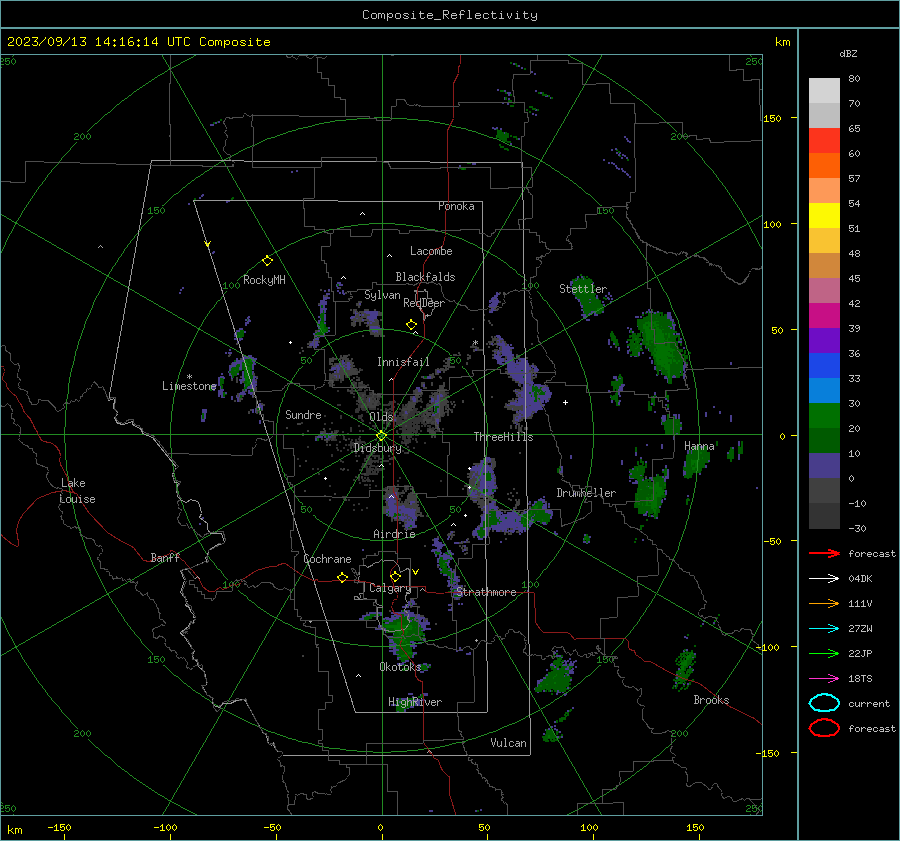The image size is (900, 841).
Task: Click the red forecast arrow in legend
Action: tap(824, 553)
